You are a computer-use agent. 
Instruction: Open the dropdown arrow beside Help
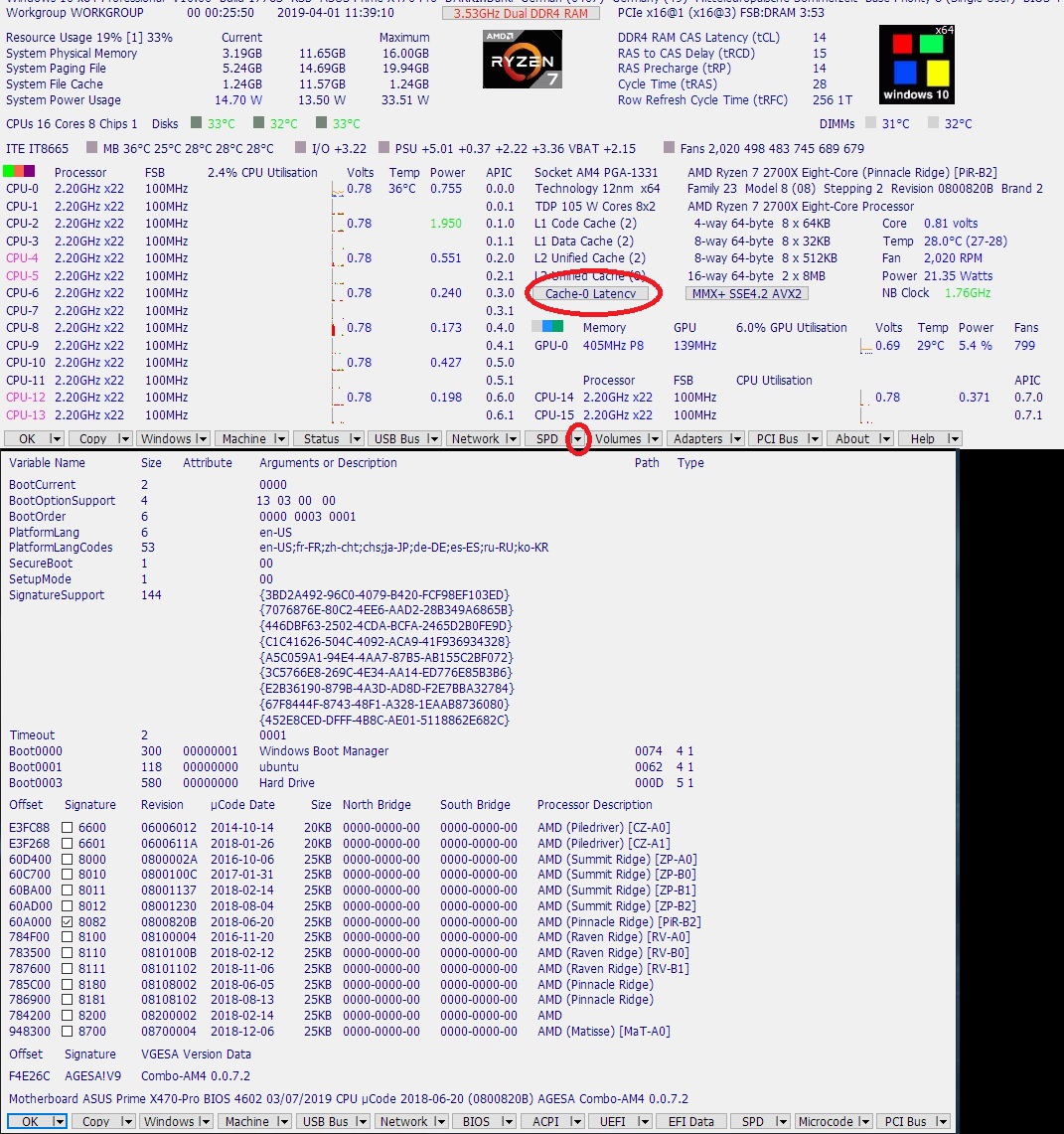[954, 438]
